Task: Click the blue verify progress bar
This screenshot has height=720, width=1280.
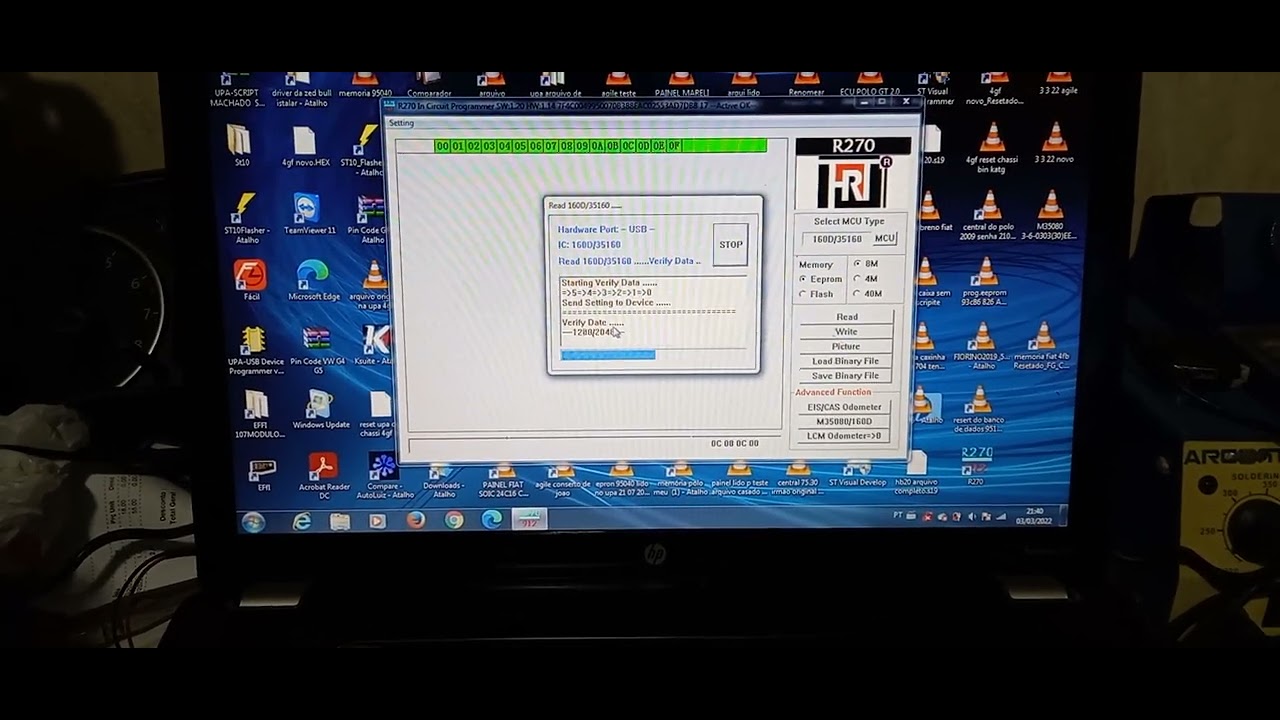Action: coord(608,355)
